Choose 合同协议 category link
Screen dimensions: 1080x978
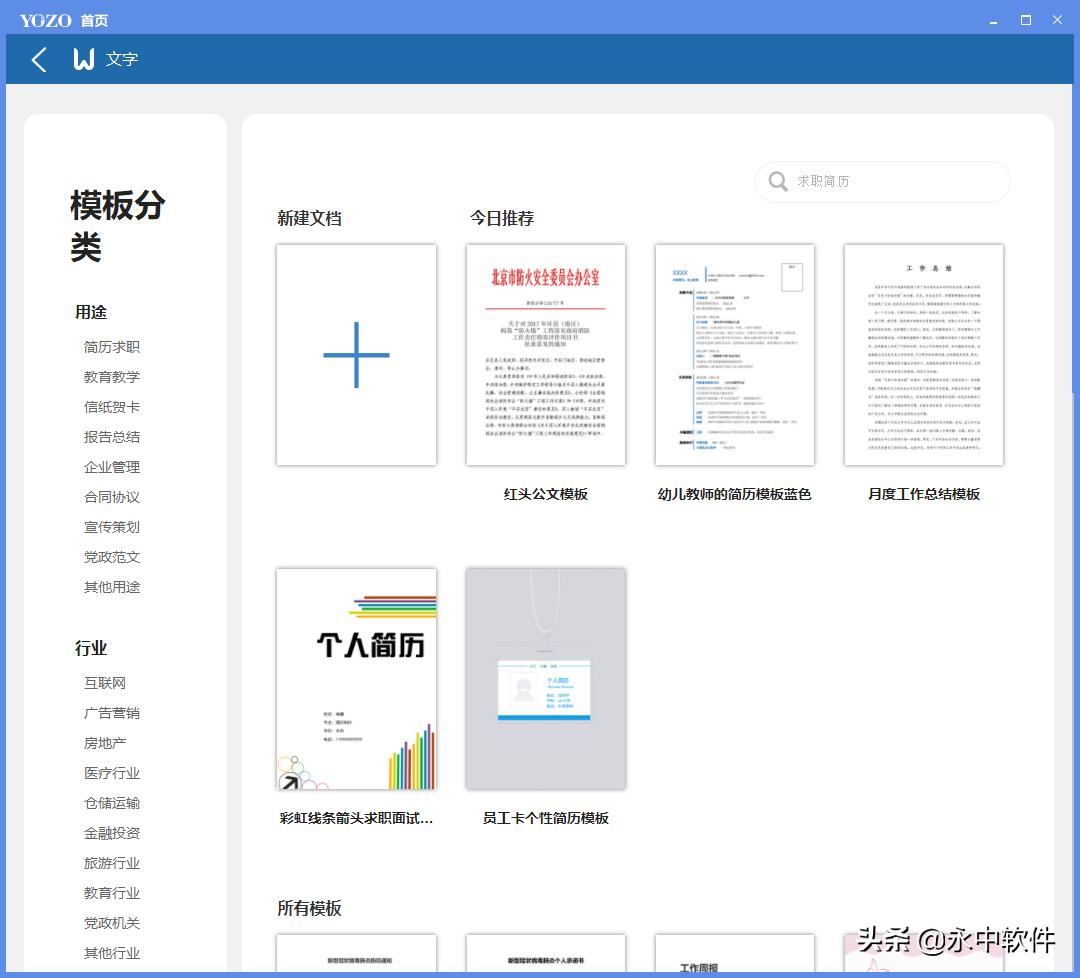pos(112,497)
